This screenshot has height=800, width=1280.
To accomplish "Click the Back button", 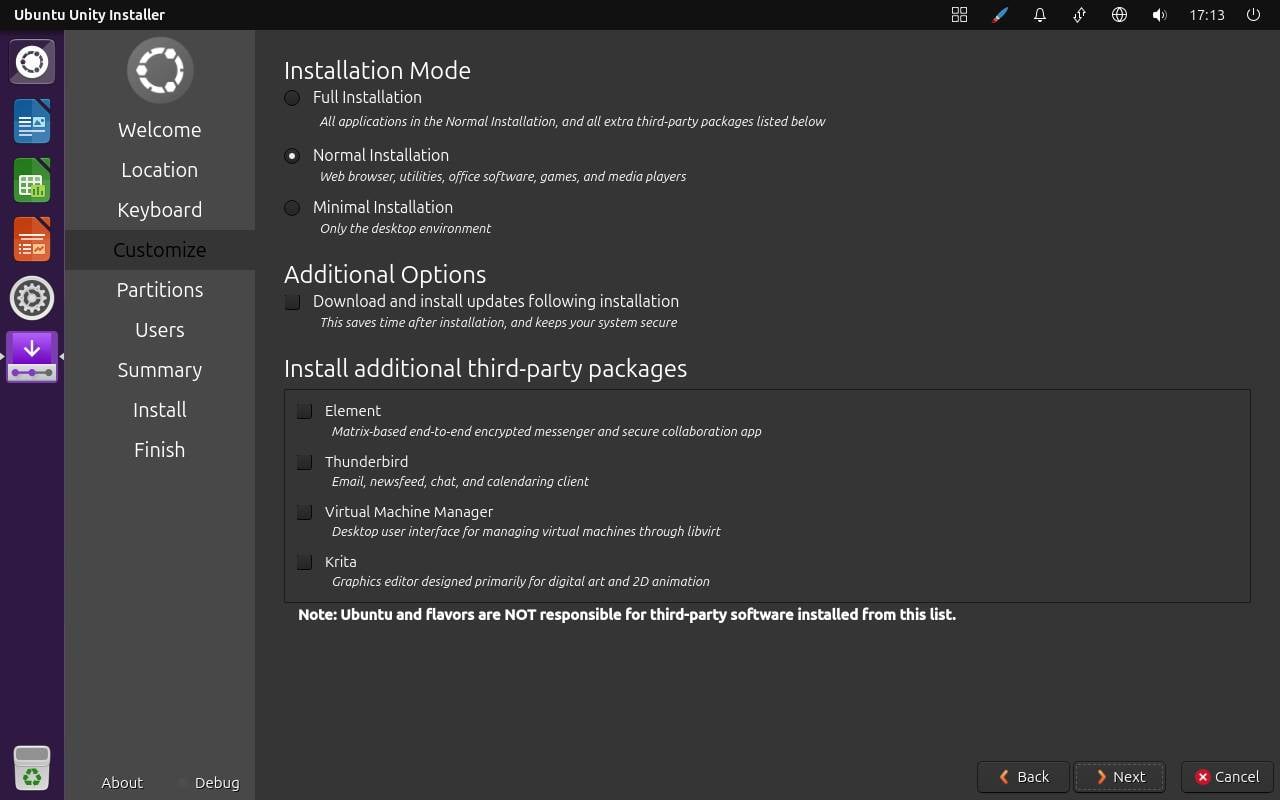I will click(x=1023, y=777).
